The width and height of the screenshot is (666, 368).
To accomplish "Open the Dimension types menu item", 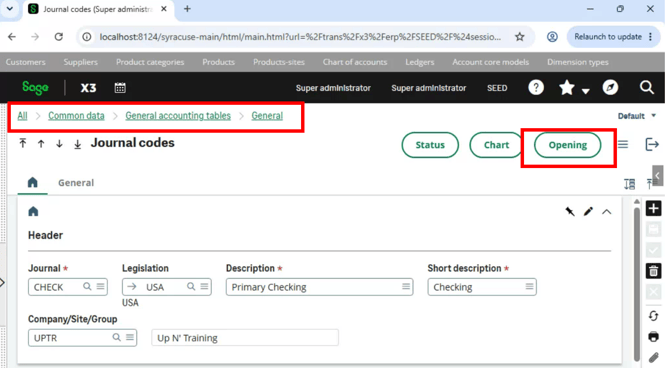I will pyautogui.click(x=578, y=62).
